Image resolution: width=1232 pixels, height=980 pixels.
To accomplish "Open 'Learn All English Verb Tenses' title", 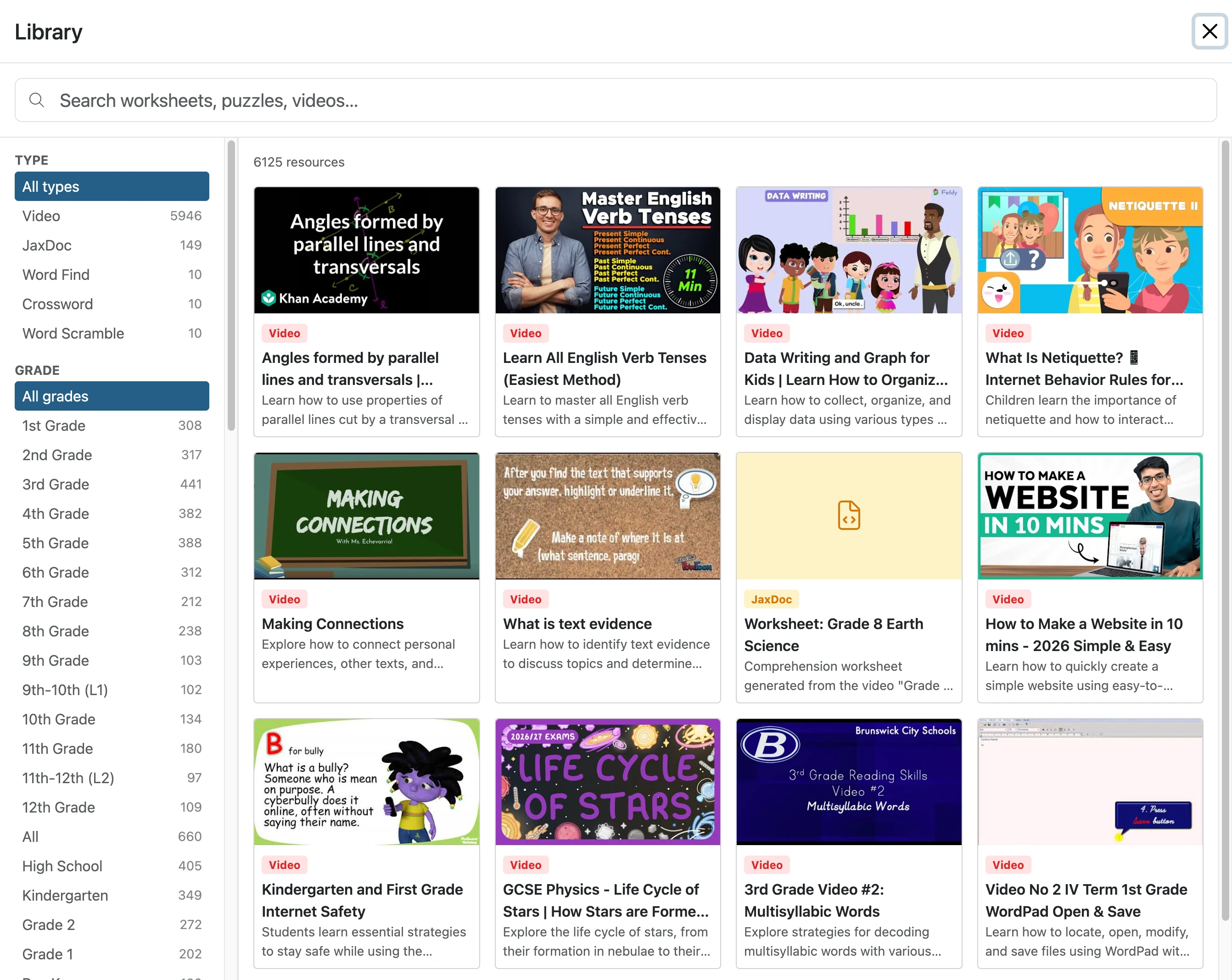I will [x=605, y=368].
